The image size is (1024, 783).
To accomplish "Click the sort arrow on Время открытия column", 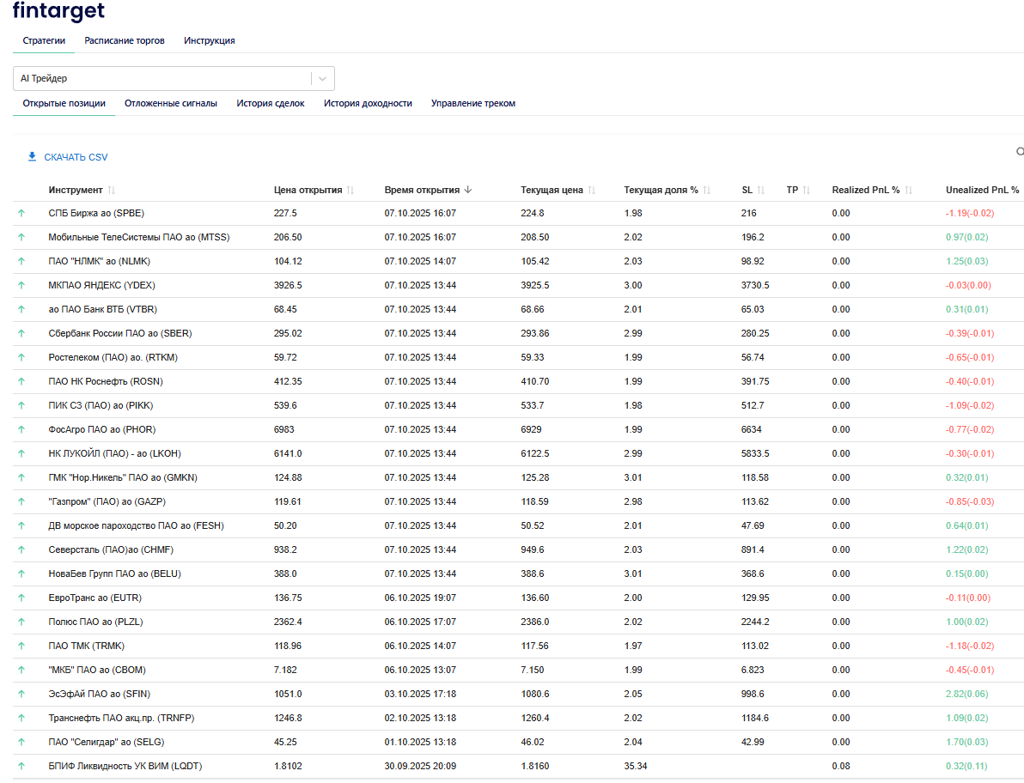I will coord(468,190).
